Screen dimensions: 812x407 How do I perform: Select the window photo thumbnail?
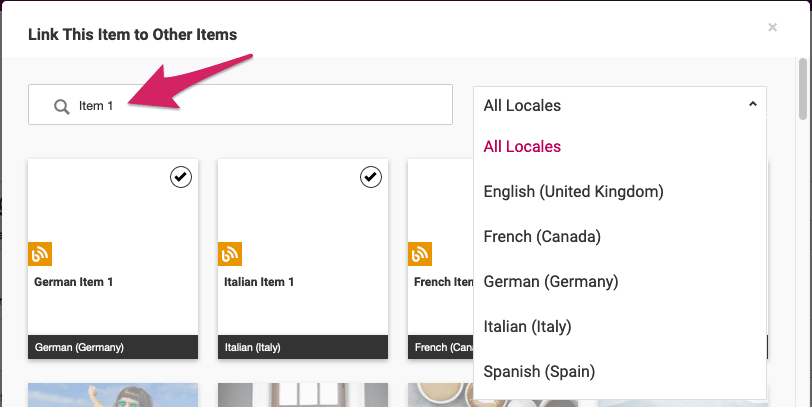pyautogui.click(x=303, y=395)
